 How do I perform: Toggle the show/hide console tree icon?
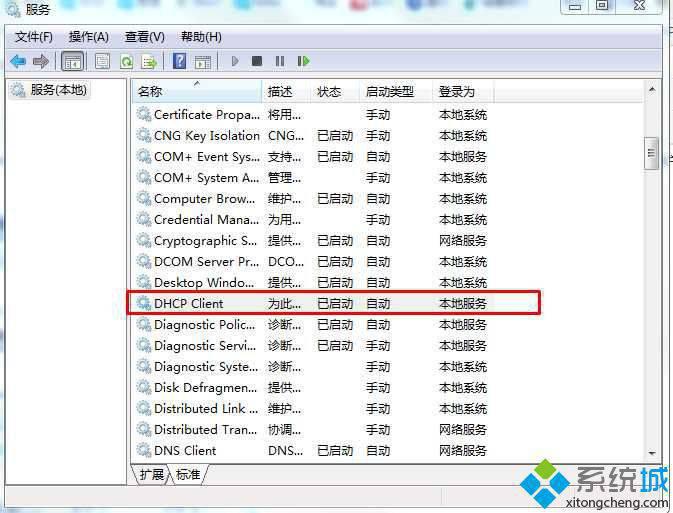click(x=73, y=61)
